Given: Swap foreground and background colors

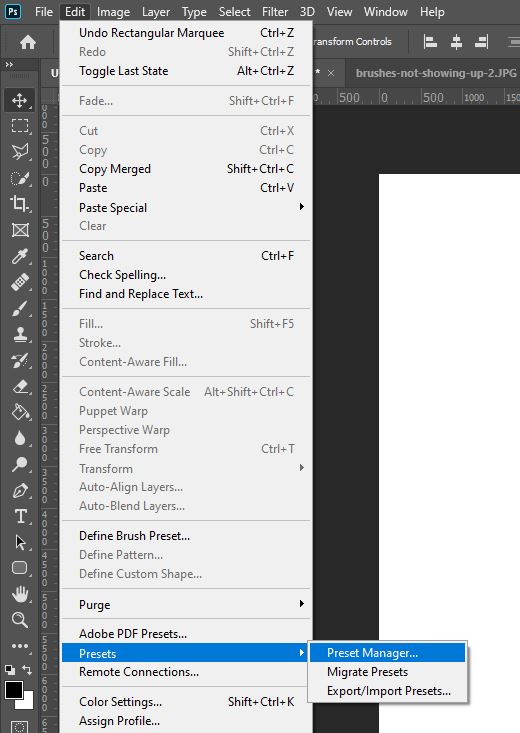Looking at the screenshot, I should [x=28, y=670].
